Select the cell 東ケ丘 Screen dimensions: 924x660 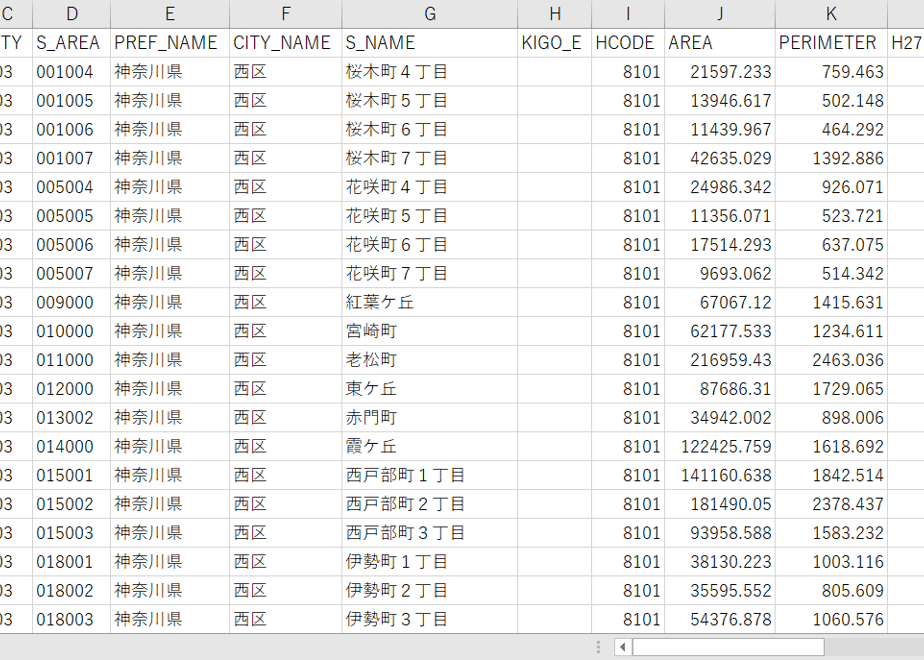pyautogui.click(x=430, y=389)
